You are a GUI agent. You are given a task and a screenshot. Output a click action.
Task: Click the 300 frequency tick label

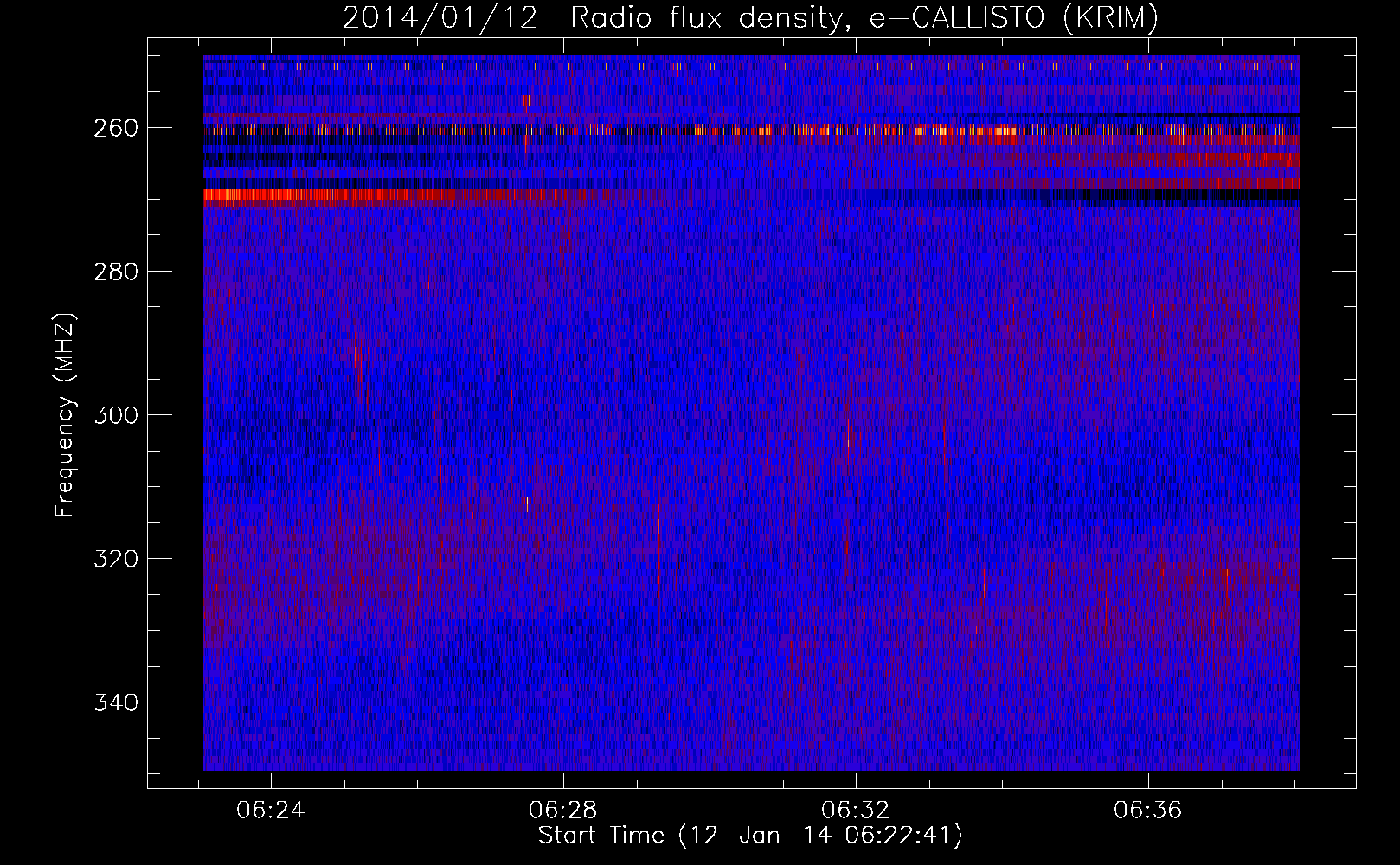pos(115,415)
